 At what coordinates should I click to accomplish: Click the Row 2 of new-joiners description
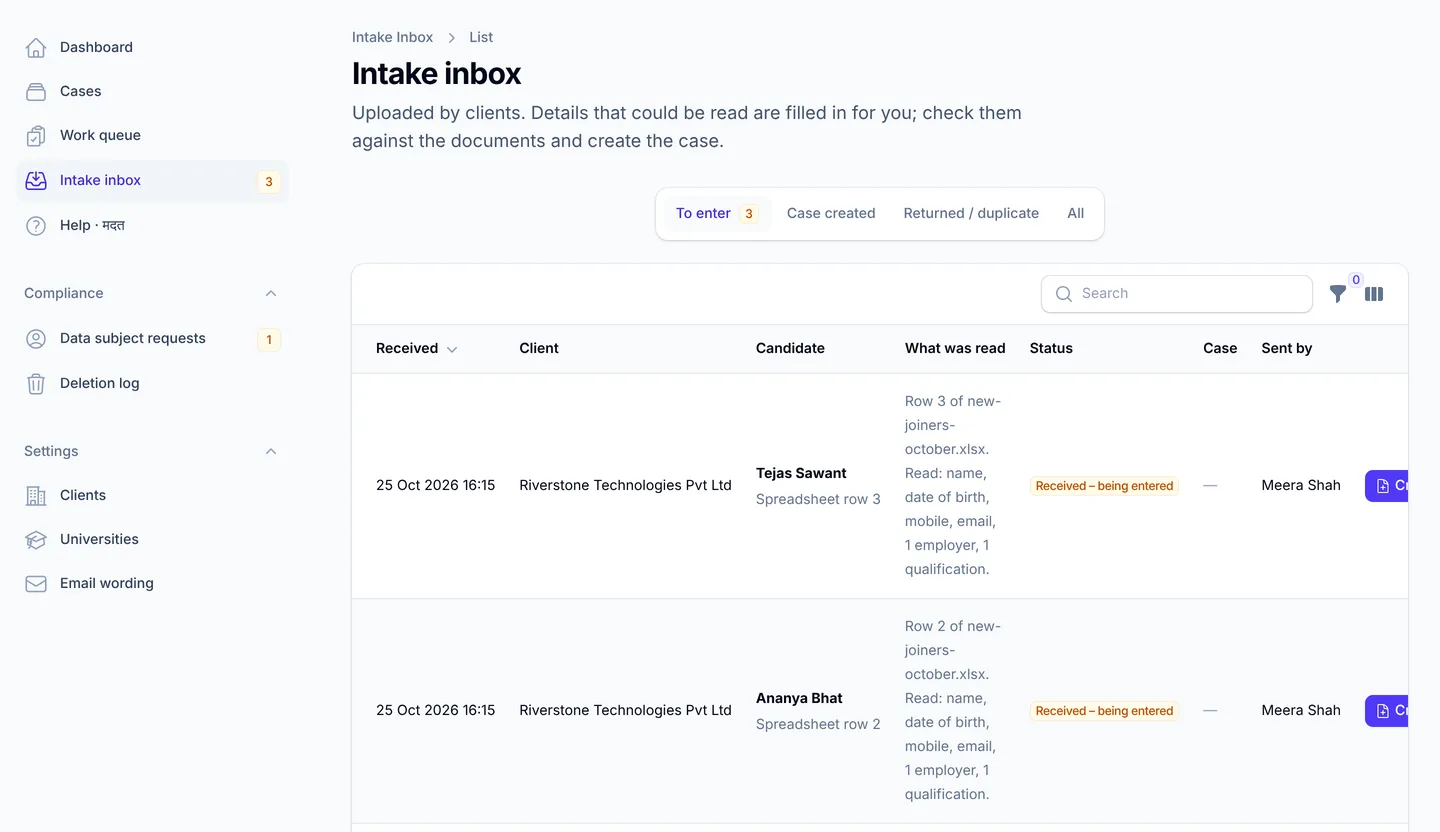(x=953, y=710)
